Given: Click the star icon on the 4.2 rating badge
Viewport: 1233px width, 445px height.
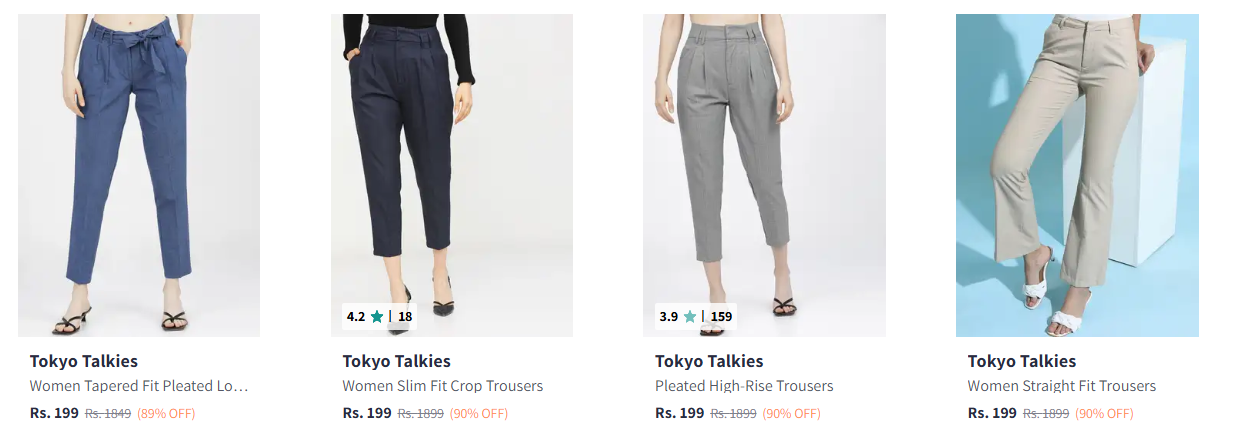Looking at the screenshot, I should (377, 317).
